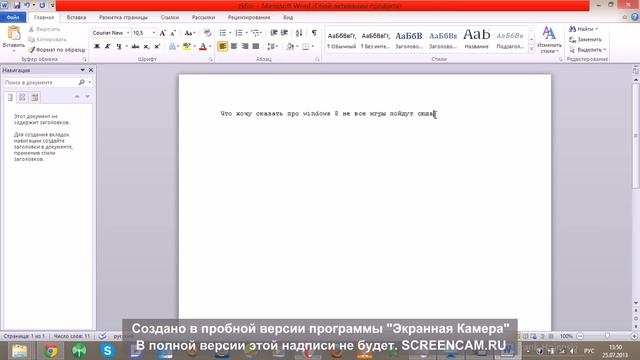Viewport: 640px width, 360px height.
Task: Open the font color dropdown arrow
Action: tap(210, 47)
